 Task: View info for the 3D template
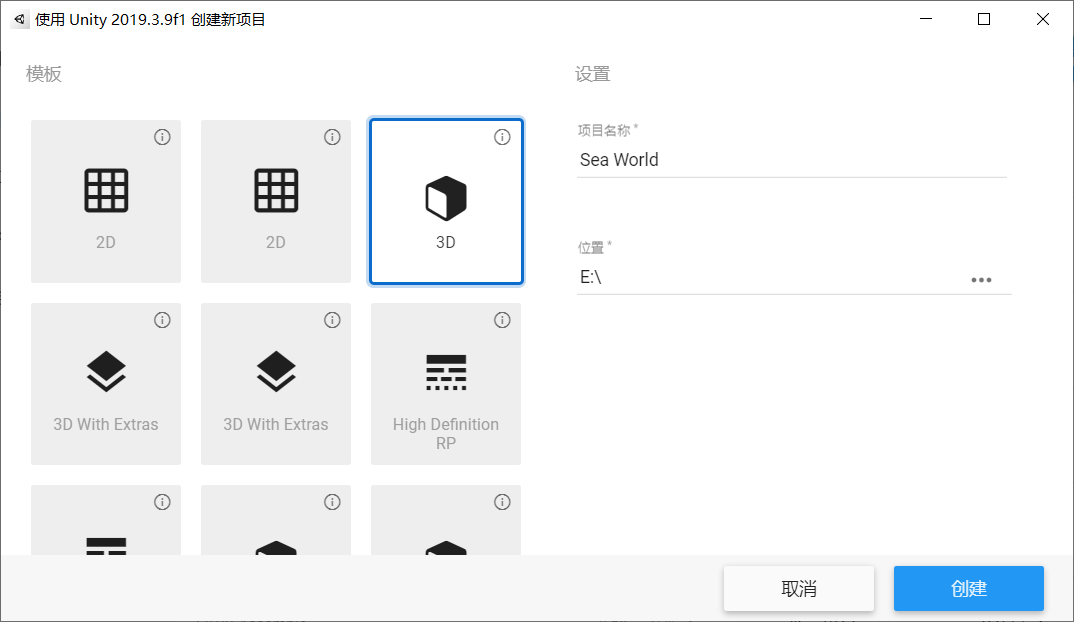point(502,137)
